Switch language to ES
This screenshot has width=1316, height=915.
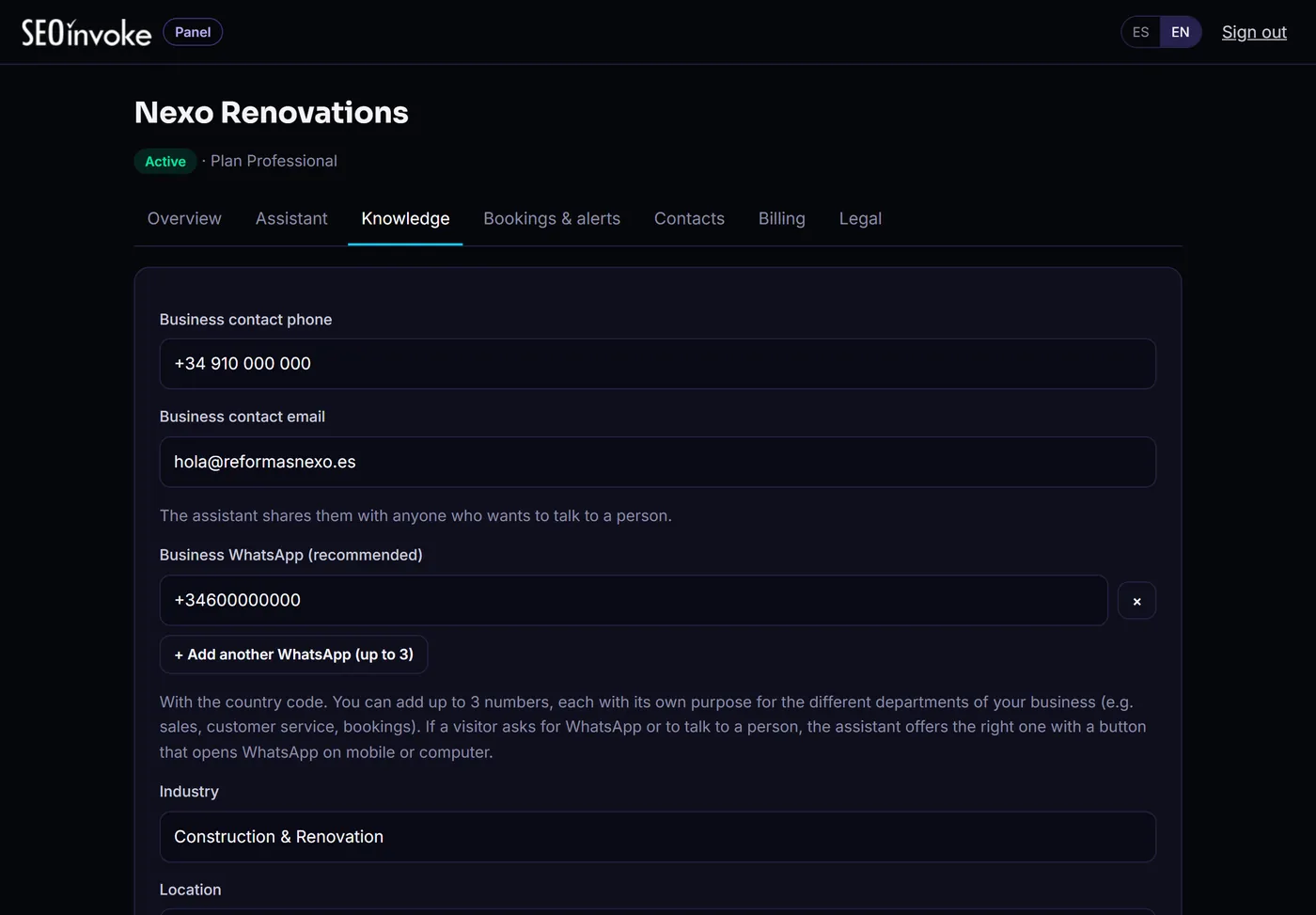1140,32
